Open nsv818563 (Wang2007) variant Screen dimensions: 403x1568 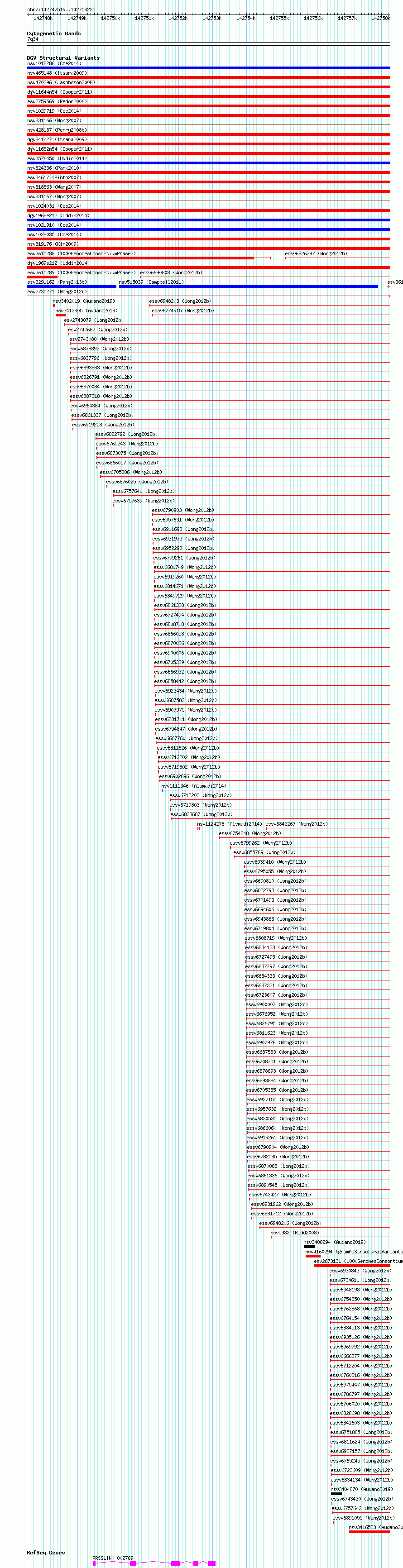[x=54, y=187]
